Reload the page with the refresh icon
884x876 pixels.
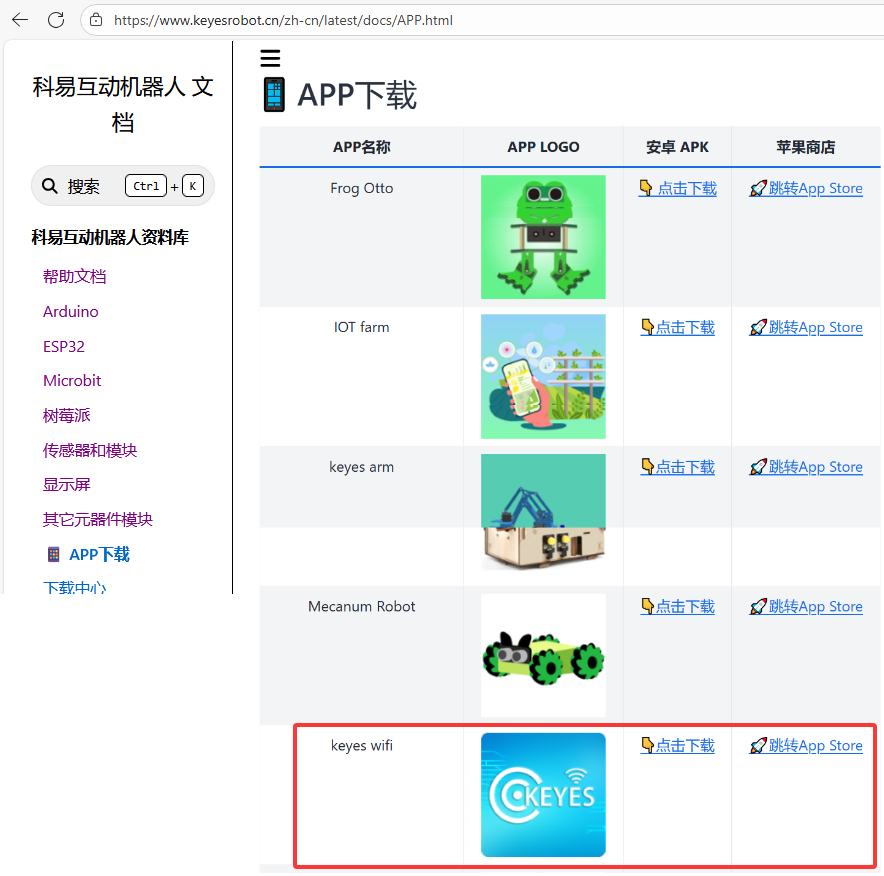[x=56, y=20]
